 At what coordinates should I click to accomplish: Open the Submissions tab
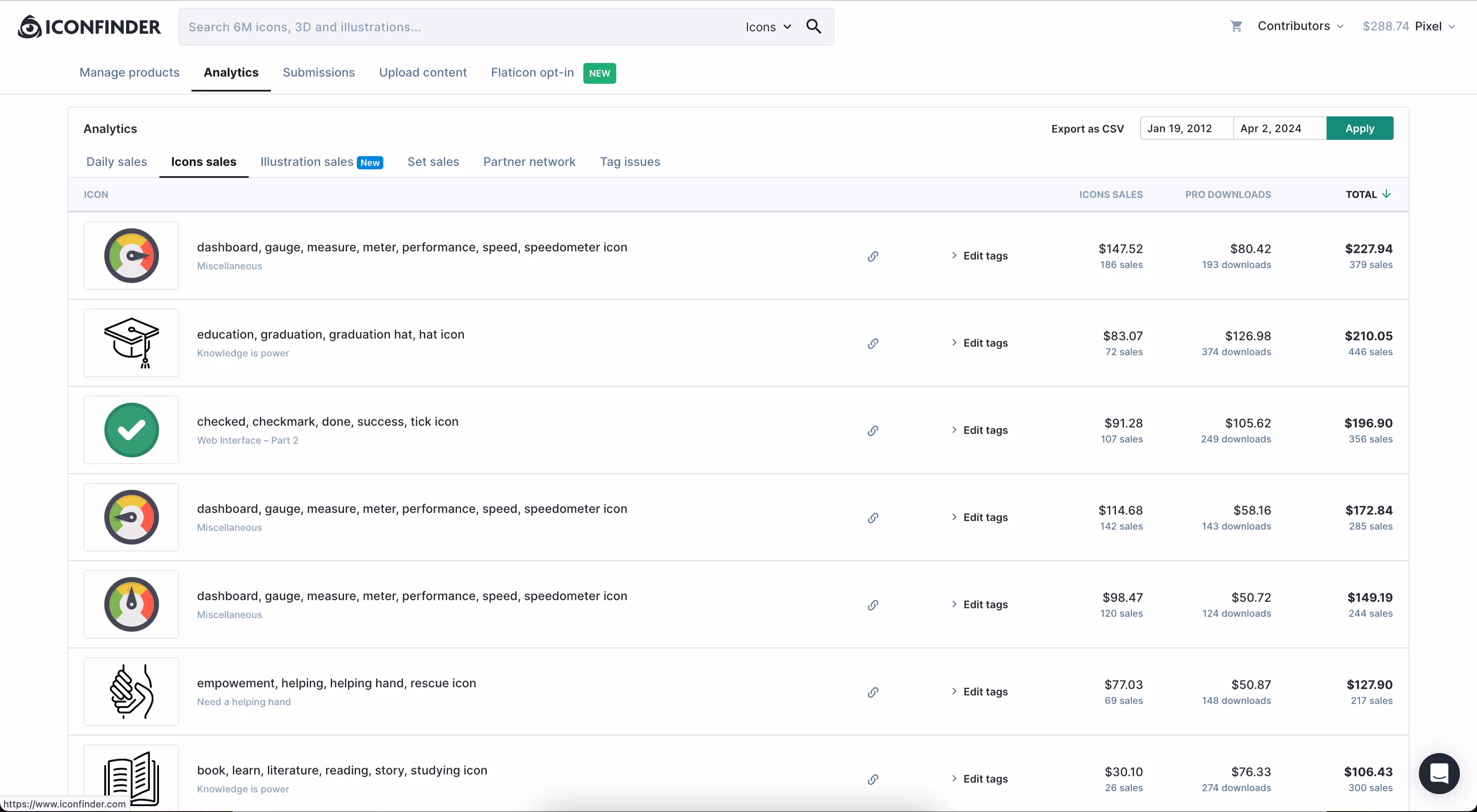[x=318, y=72]
